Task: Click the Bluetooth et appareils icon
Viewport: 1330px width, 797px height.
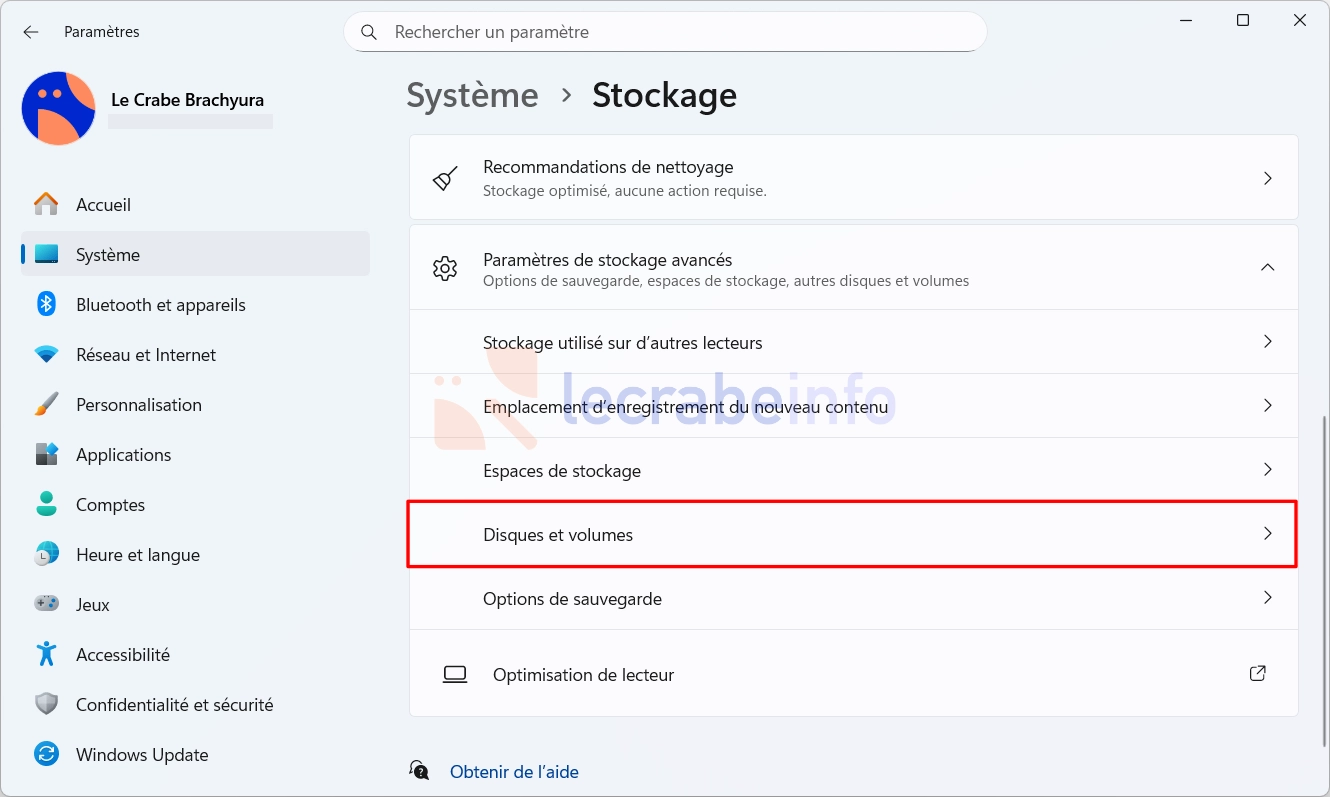Action: (46, 304)
